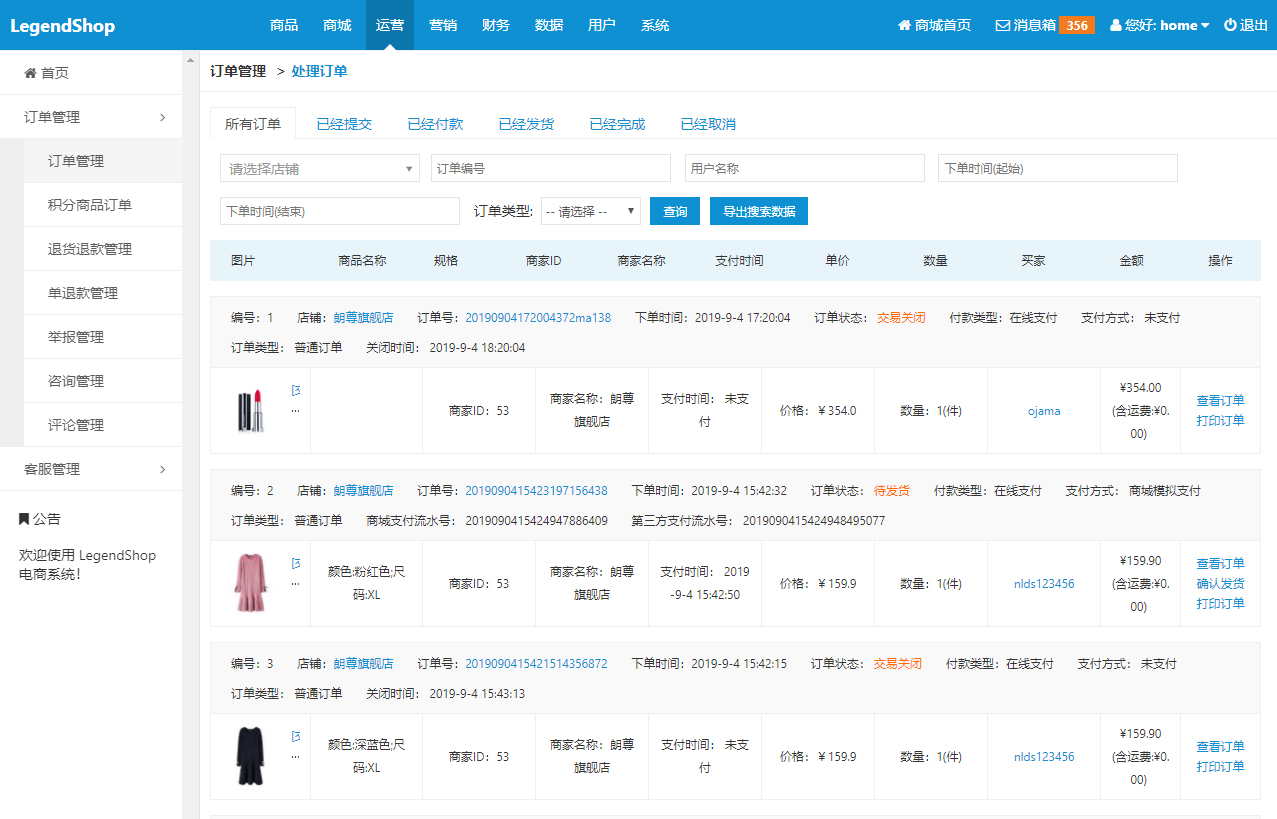Screen dimensions: 1277x819
Task: Click the bookmark icon beside 公告
Action: (x=24, y=519)
